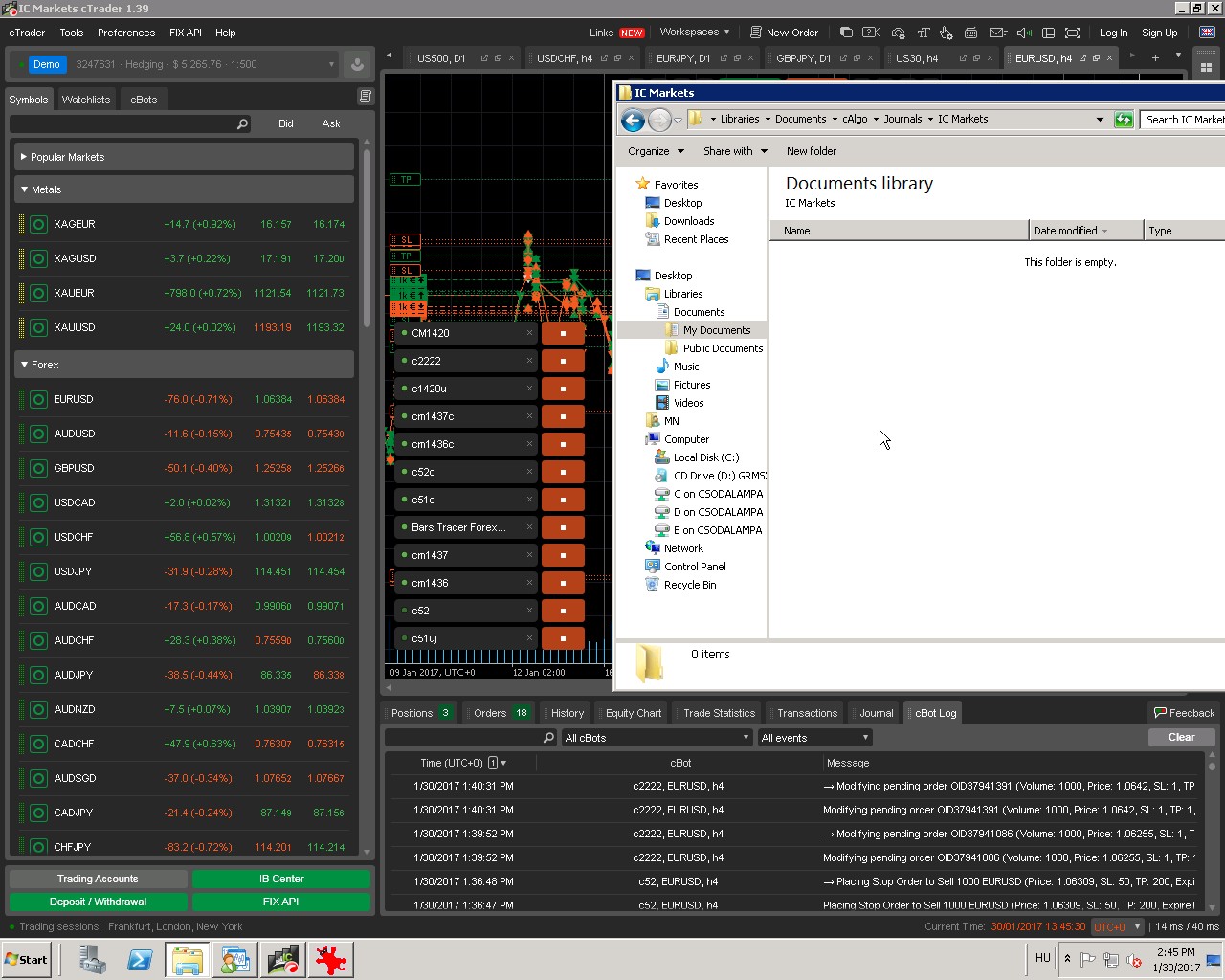Open the chart layout grid icon
1225x980 pixels.
[1206, 68]
